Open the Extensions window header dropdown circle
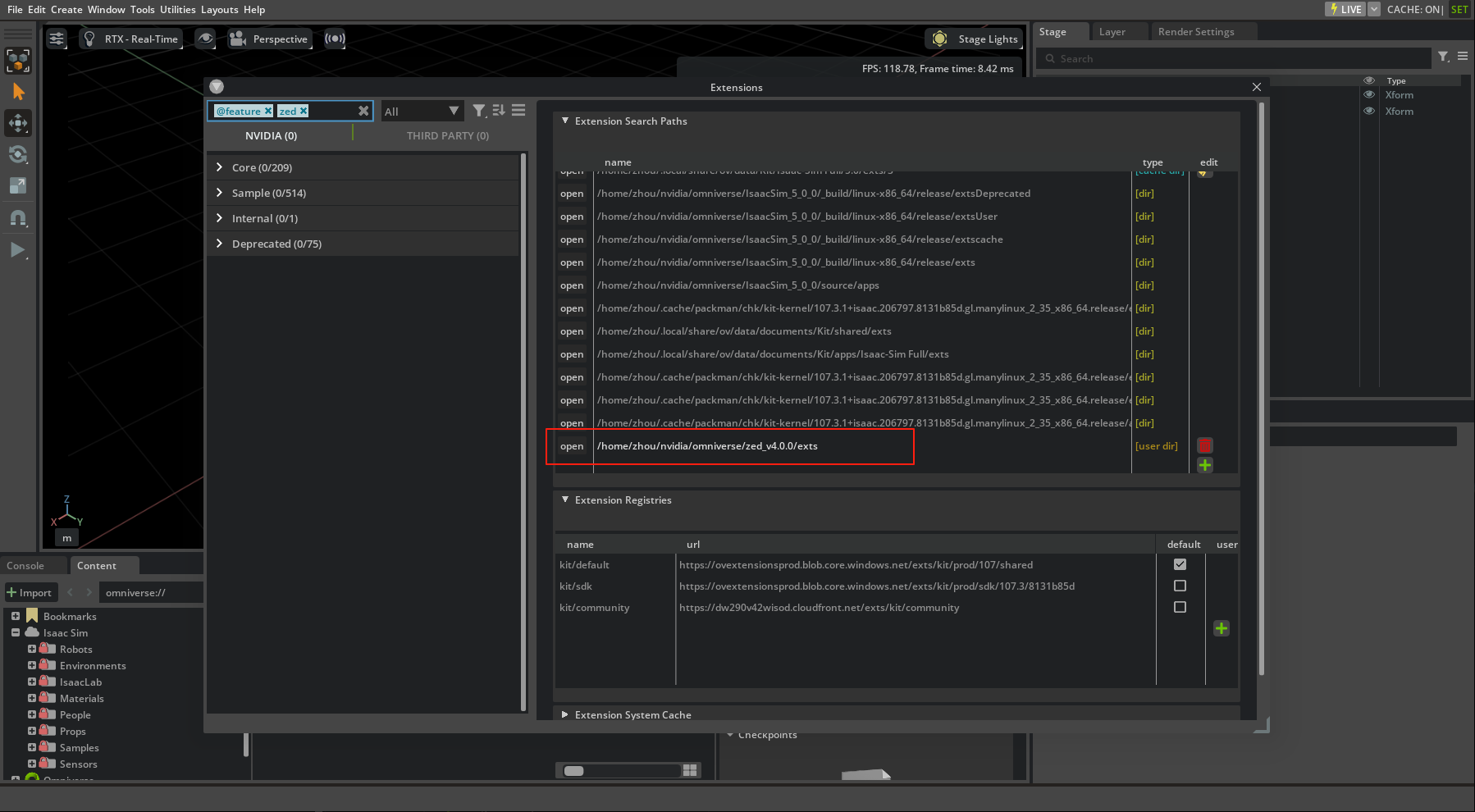 217,87
